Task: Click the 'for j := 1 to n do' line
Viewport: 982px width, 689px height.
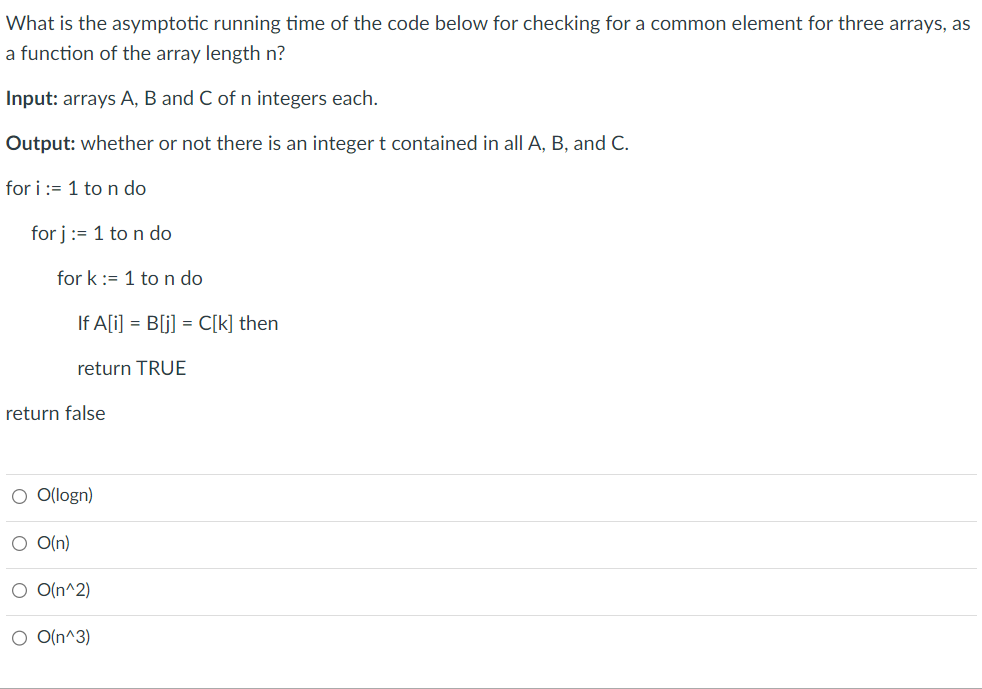Action: click(100, 233)
